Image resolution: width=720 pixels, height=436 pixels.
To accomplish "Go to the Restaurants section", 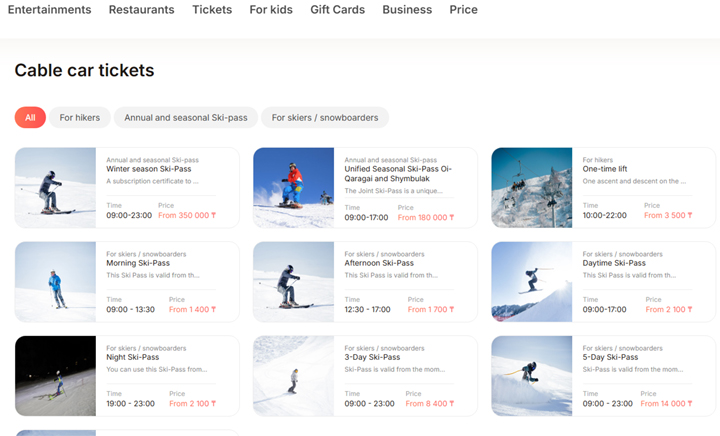I will pyautogui.click(x=141, y=10).
